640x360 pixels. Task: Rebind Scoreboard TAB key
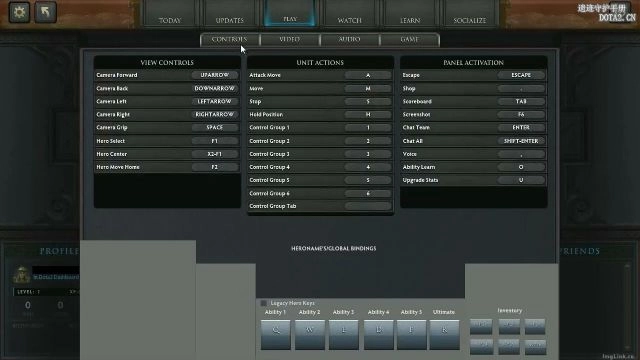click(521, 101)
